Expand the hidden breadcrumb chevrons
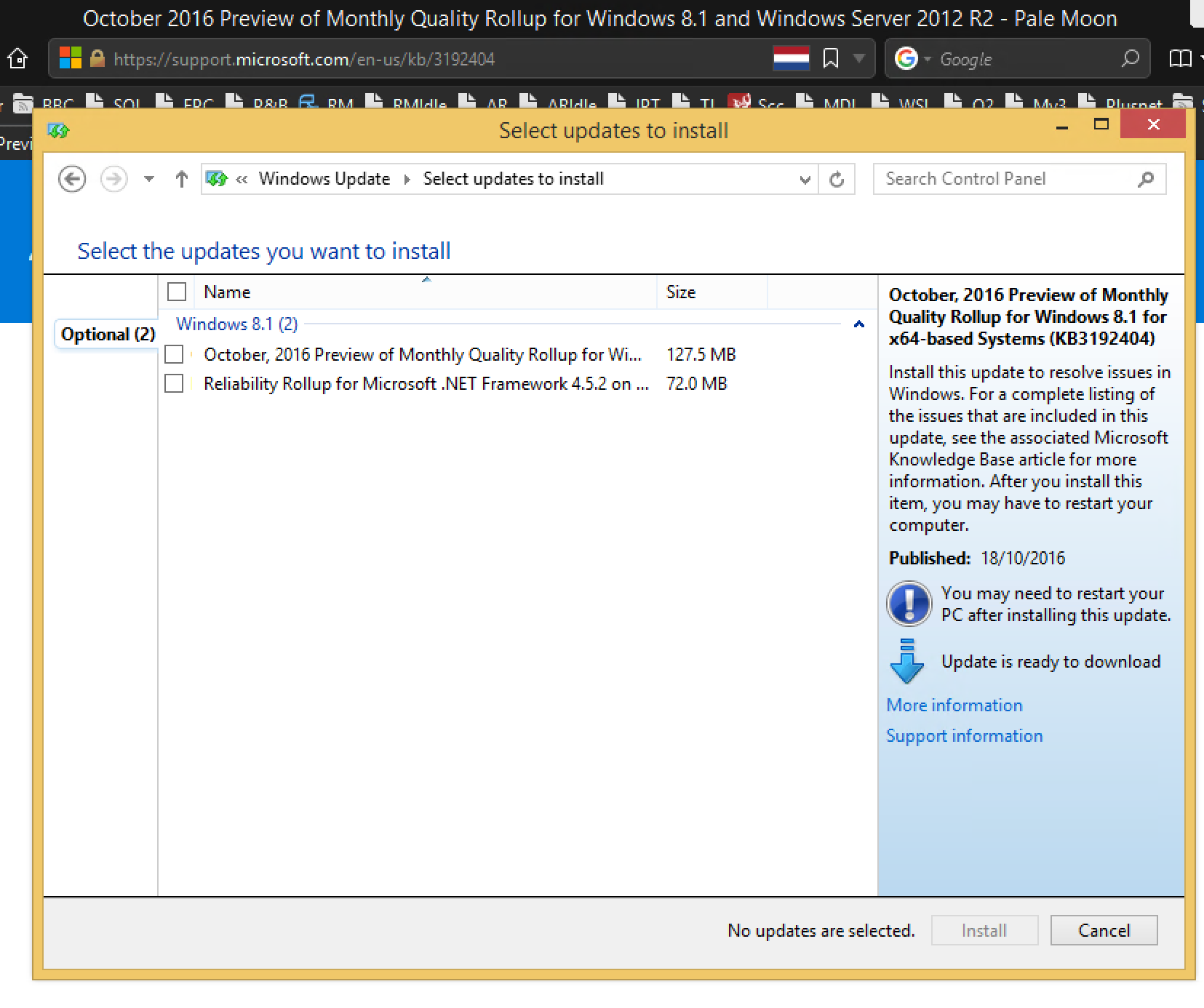Image resolution: width=1204 pixels, height=1008 pixels. (x=242, y=179)
